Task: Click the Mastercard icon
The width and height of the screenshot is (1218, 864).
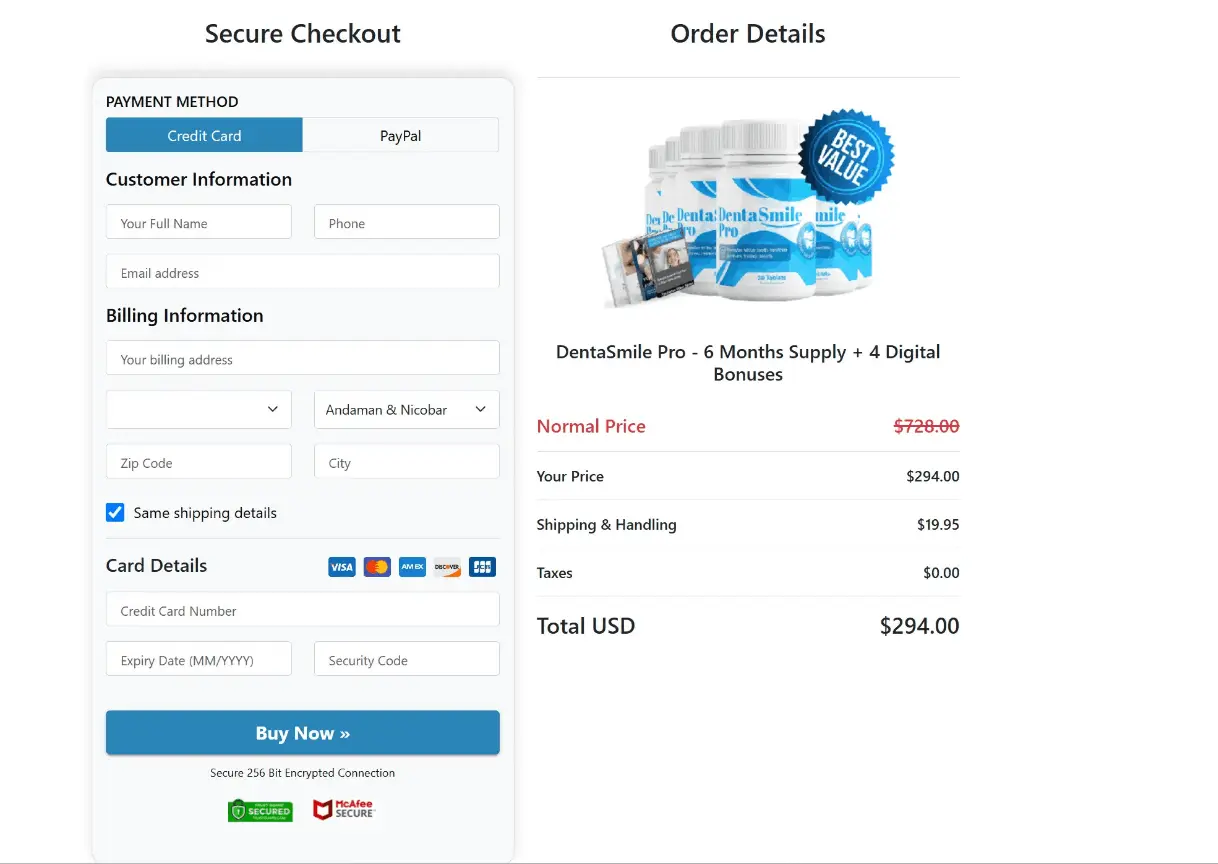Action: click(x=377, y=567)
